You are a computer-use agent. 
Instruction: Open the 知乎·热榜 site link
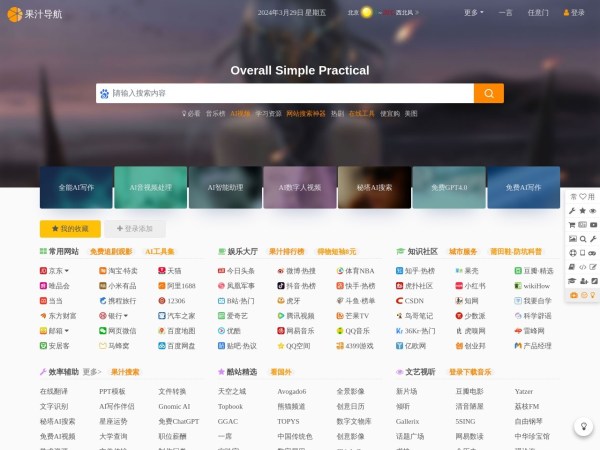[x=416, y=271]
